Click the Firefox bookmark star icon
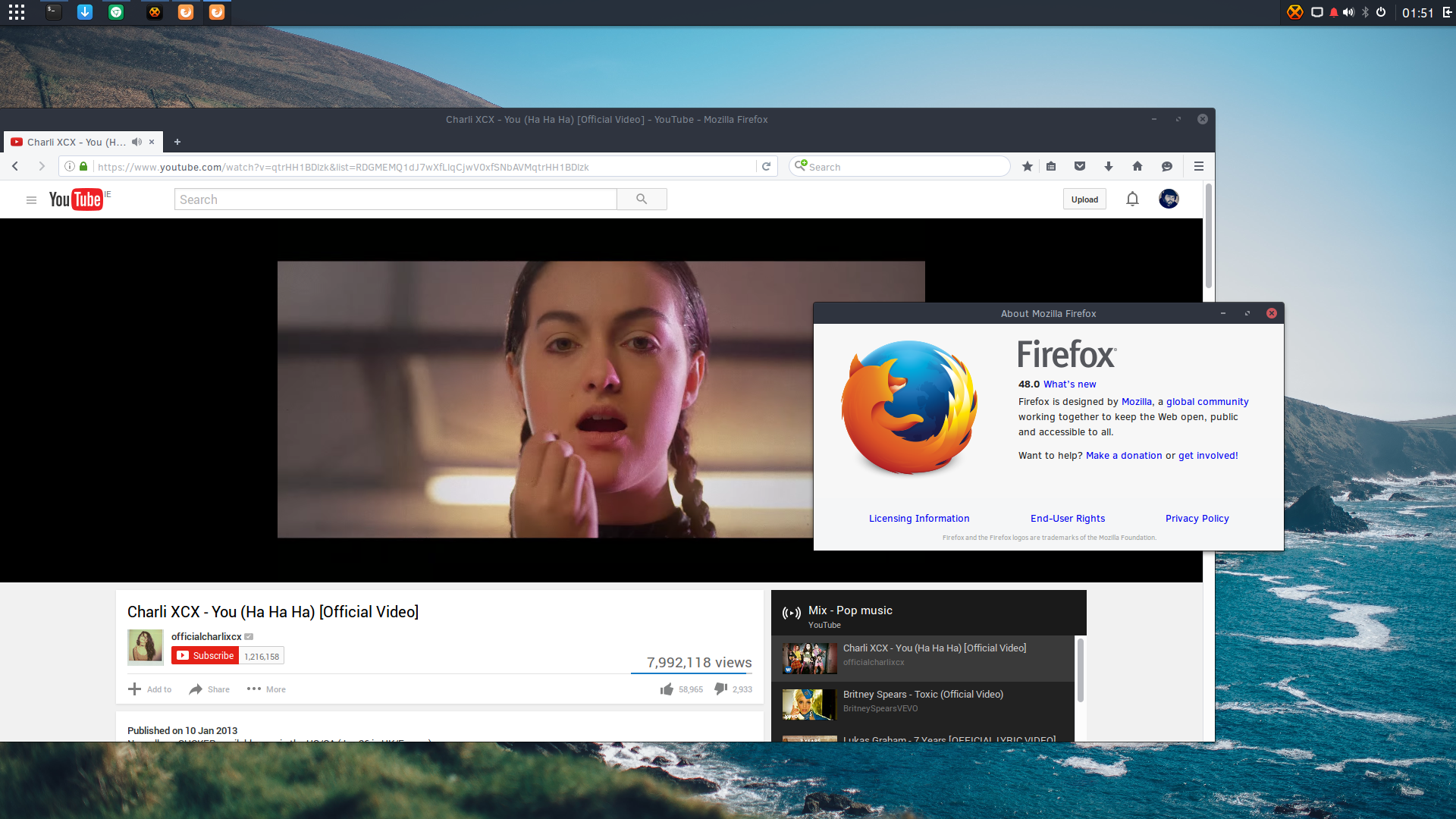 (1028, 167)
